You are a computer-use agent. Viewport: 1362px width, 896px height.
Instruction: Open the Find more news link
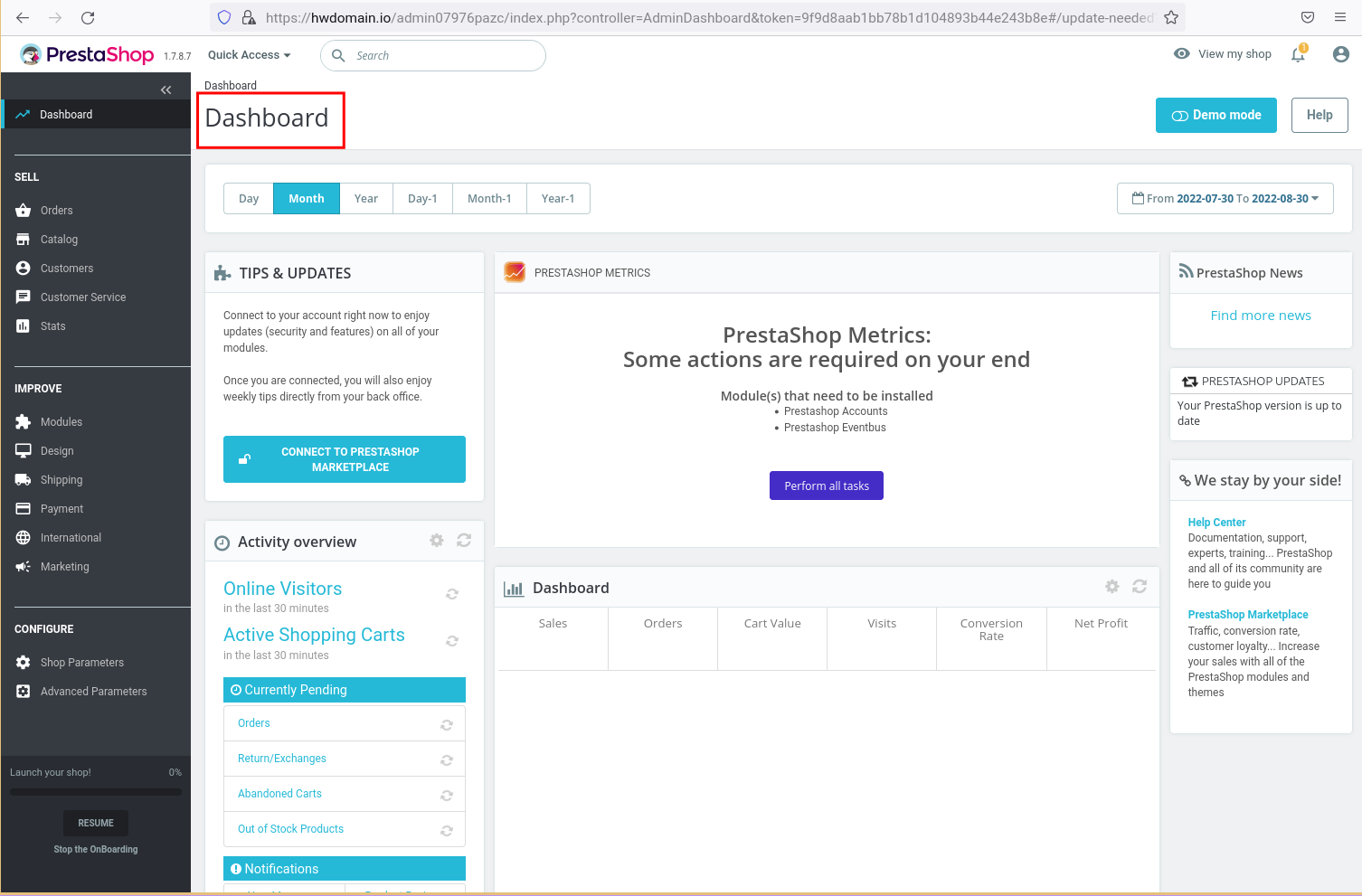pos(1261,316)
